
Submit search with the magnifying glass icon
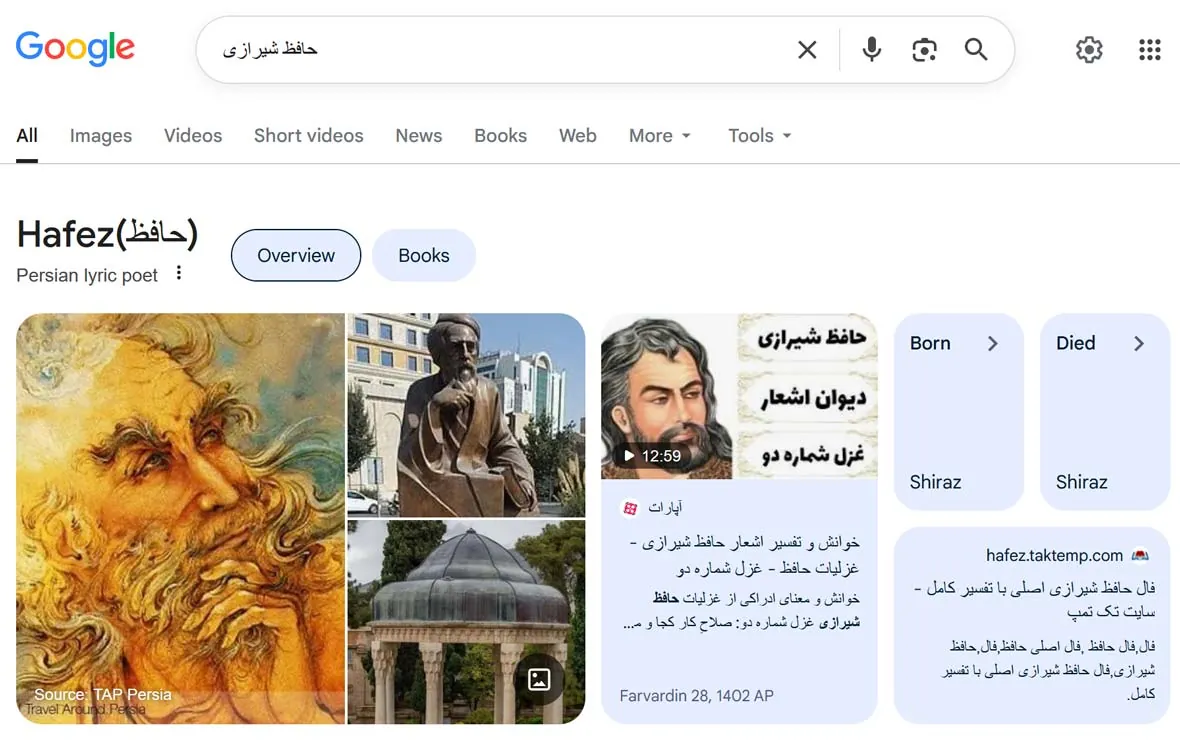[x=976, y=50]
